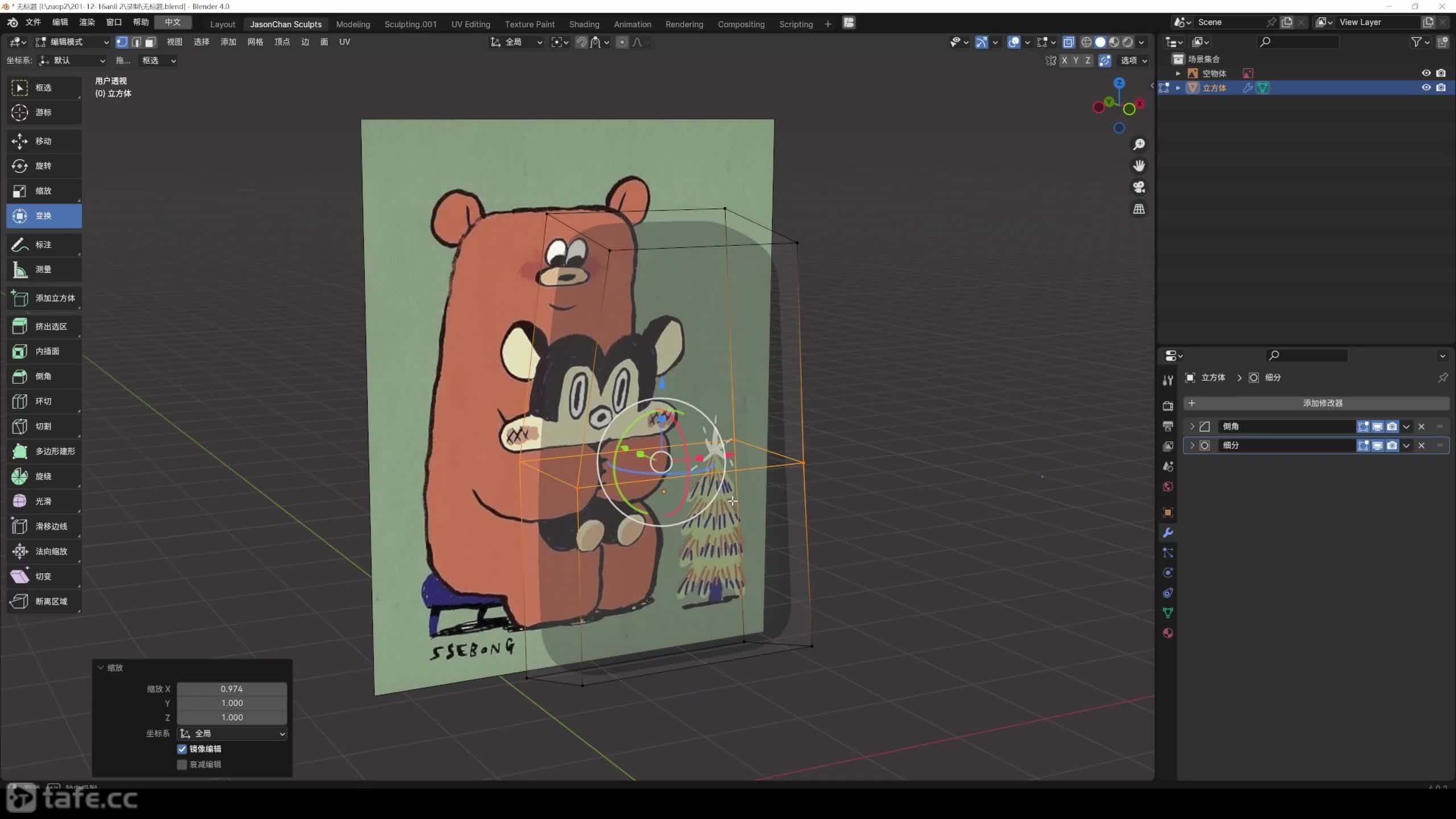Image resolution: width=1456 pixels, height=819 pixels.
Task: Click the pan view hand icon
Action: 1139,166
